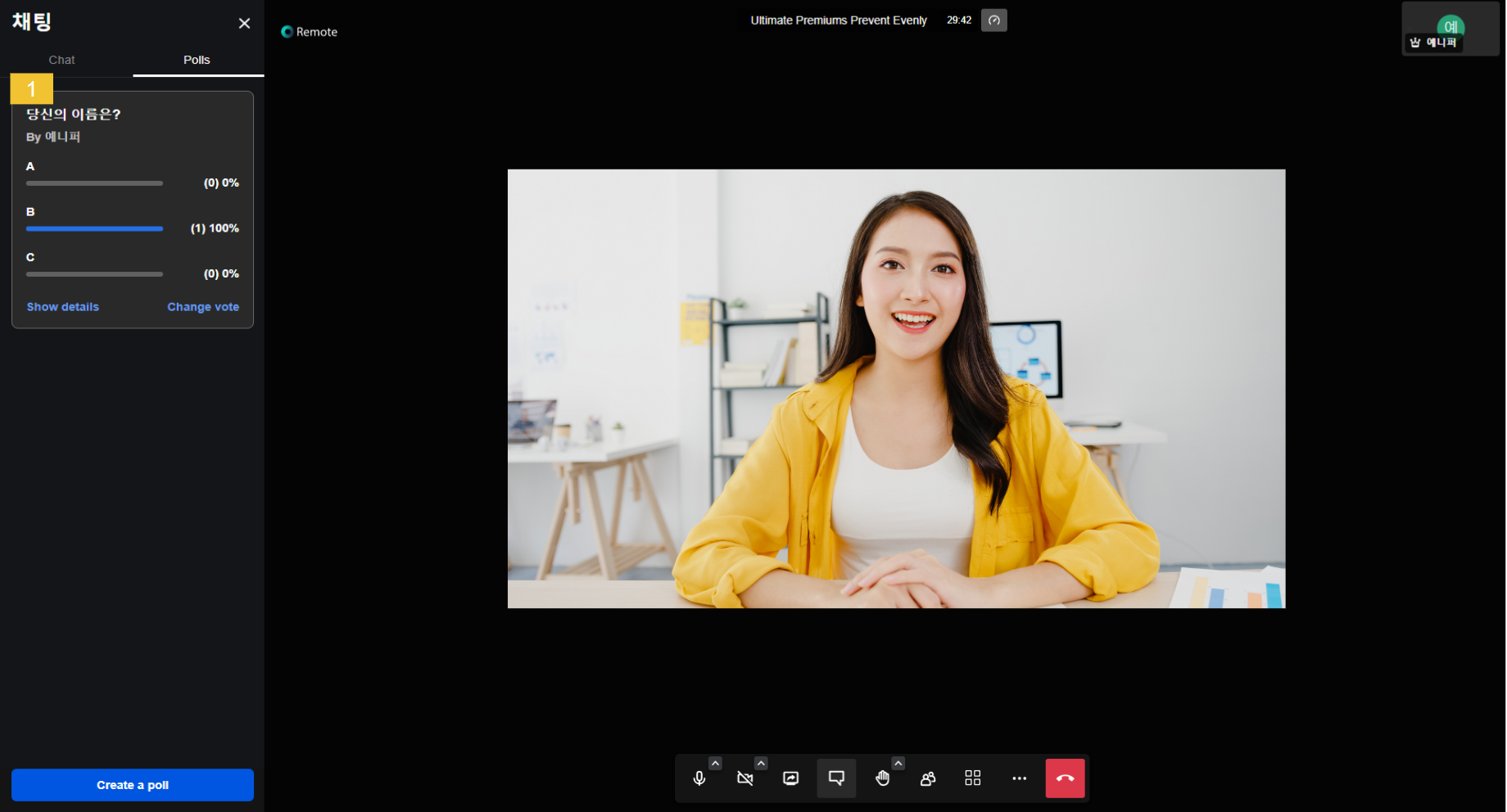Switch to tile view layout

[973, 778]
